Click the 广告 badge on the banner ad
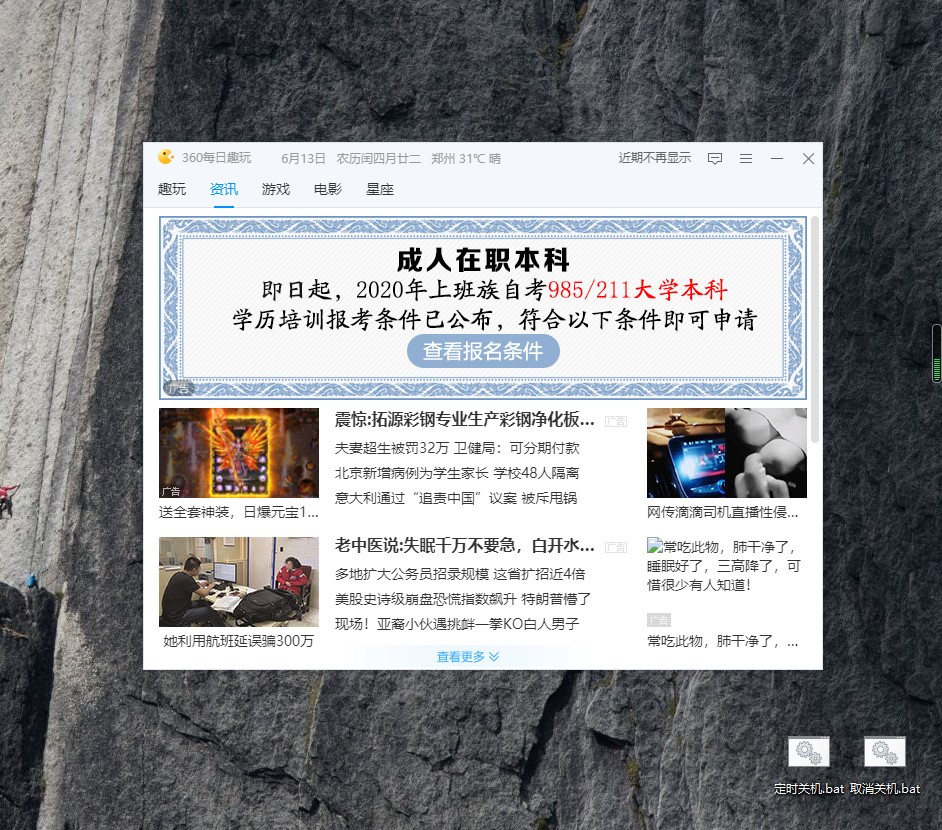942x830 pixels. 180,389
